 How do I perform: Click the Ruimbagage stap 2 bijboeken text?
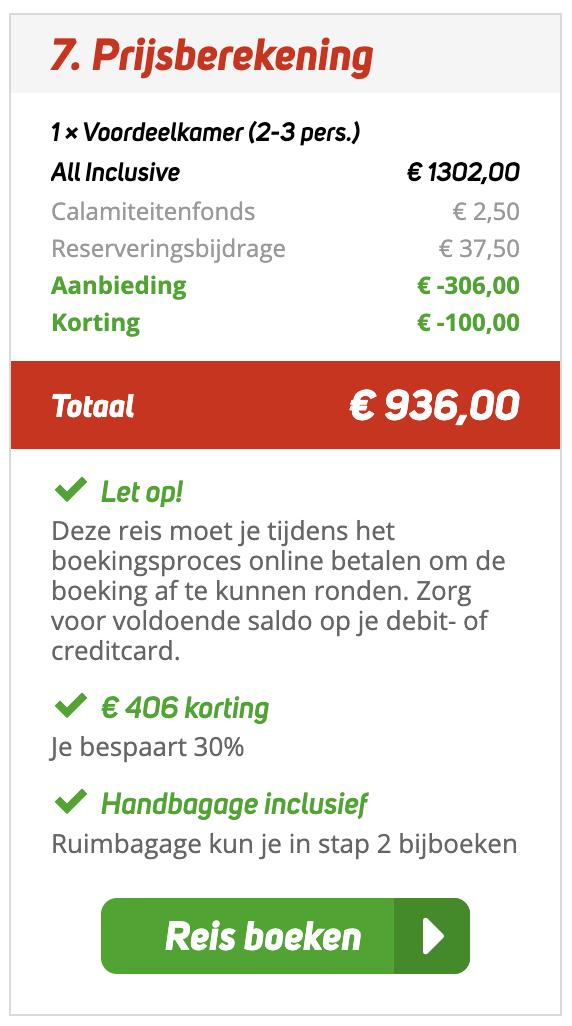[284, 843]
